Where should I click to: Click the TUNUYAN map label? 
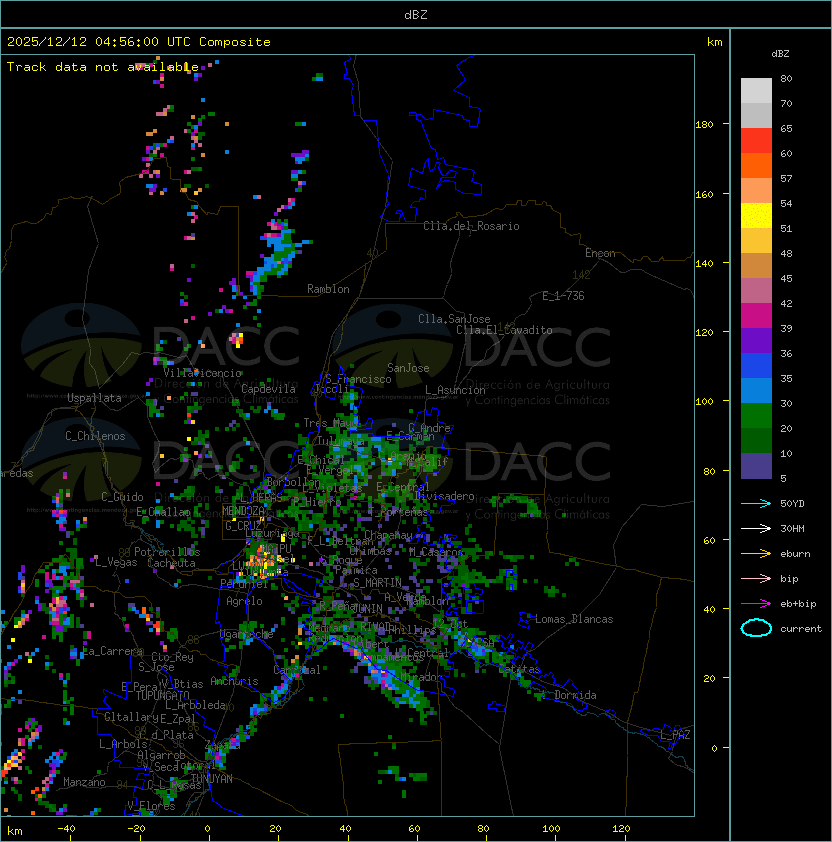click(x=212, y=779)
